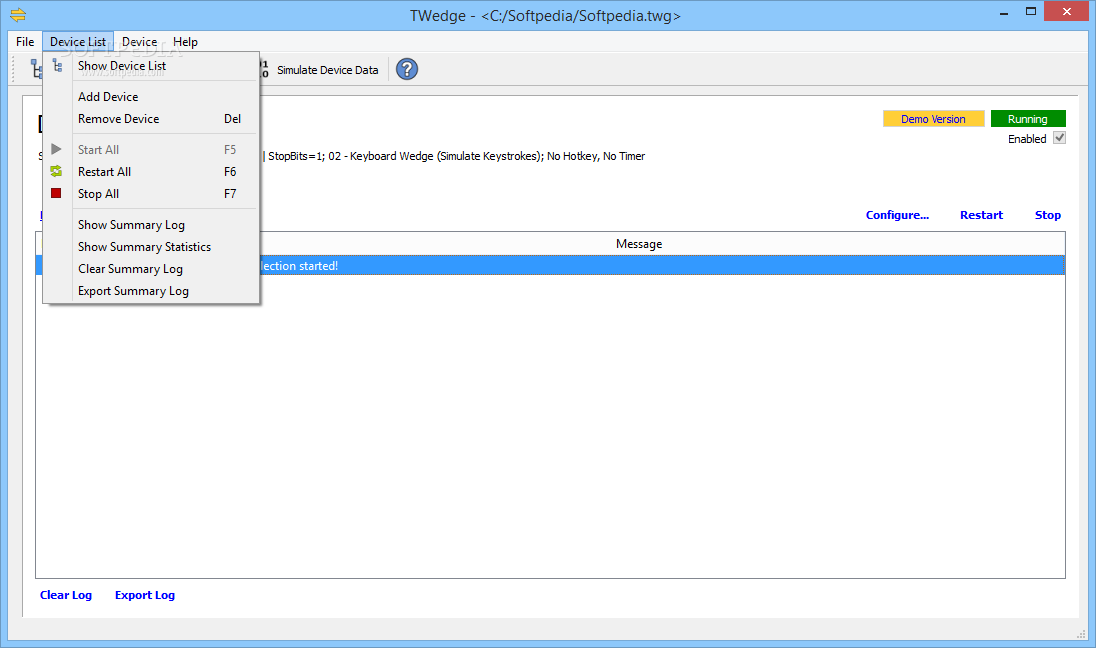Open the Device menu
This screenshot has width=1096, height=648.
point(139,42)
